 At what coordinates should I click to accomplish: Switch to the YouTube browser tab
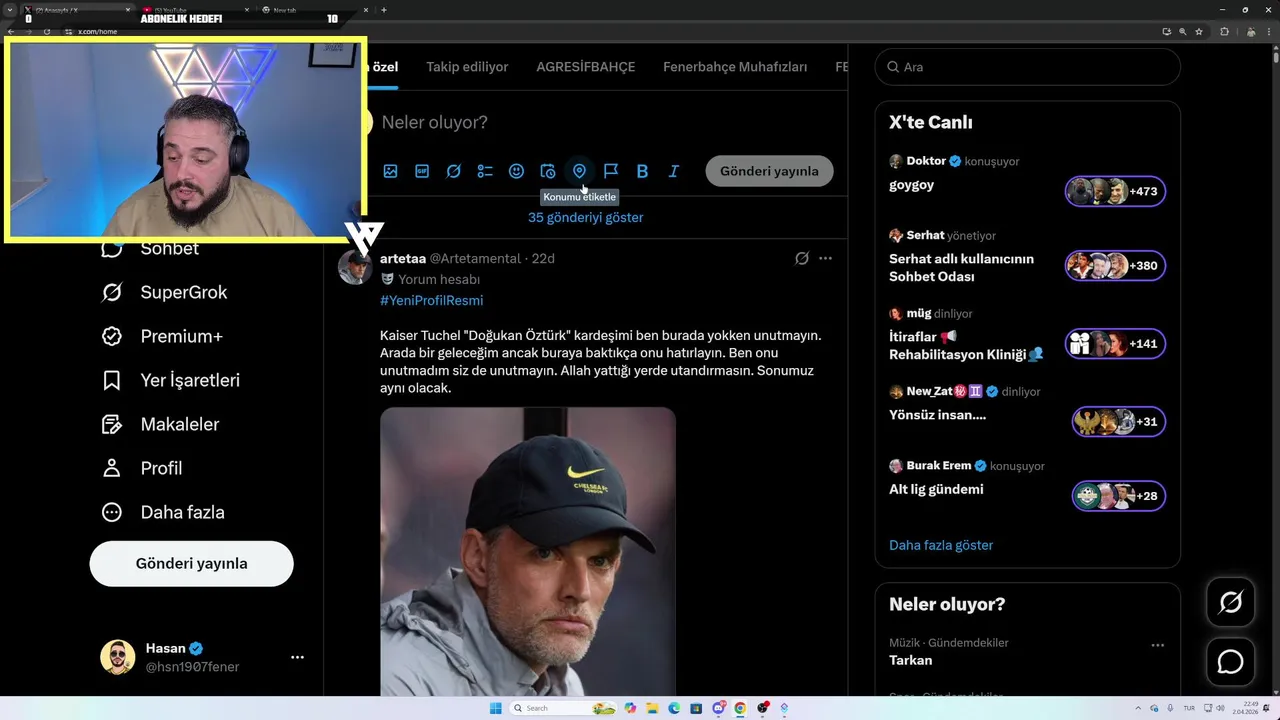pyautogui.click(x=196, y=10)
